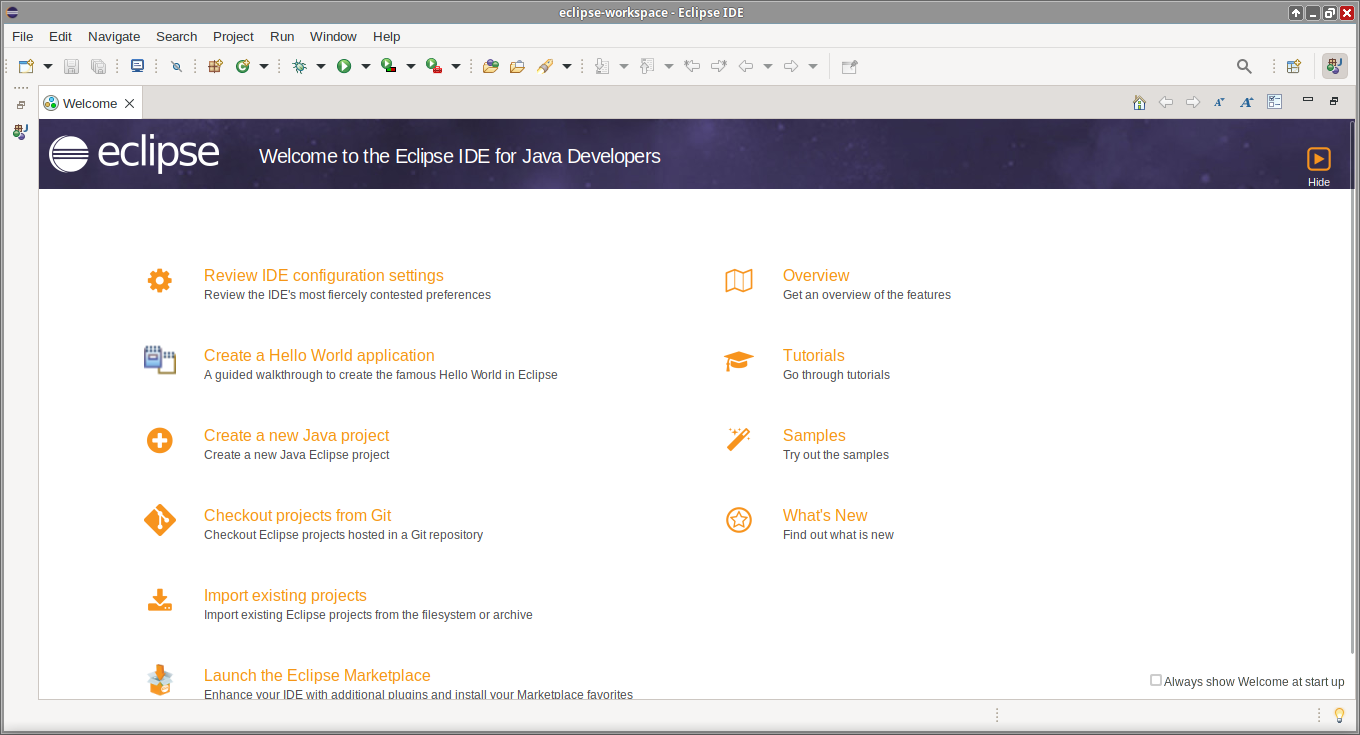The image size is (1360, 735).
Task: Click the magnifier Search icon top right
Action: coord(1244,66)
